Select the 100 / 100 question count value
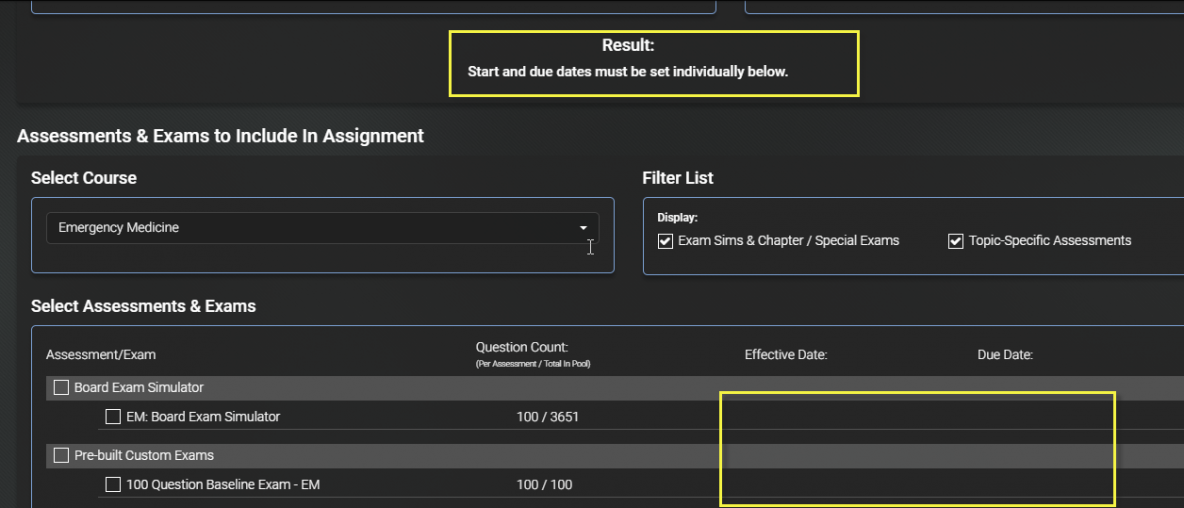Image resolution: width=1184 pixels, height=508 pixels. (x=544, y=485)
